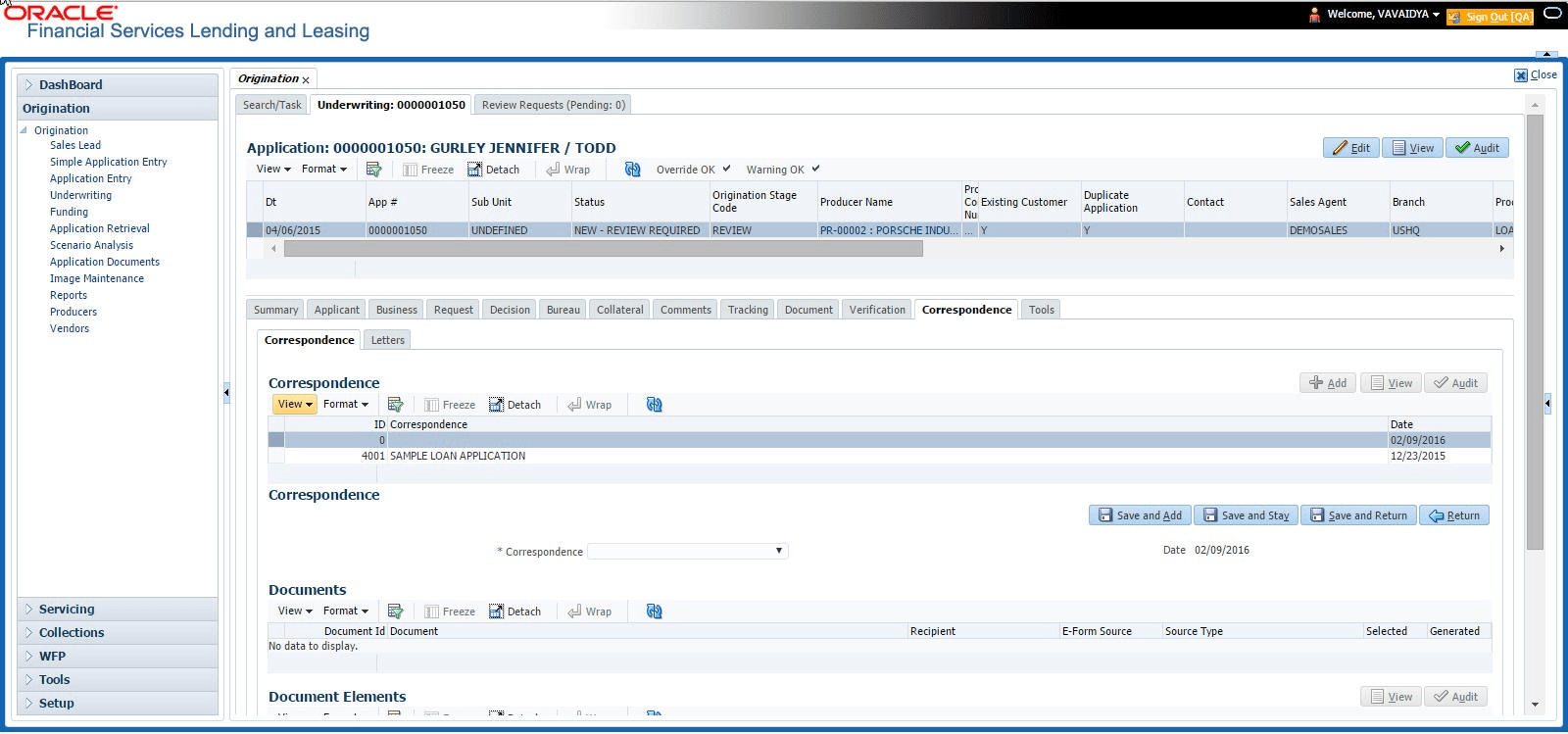
Task: Switch to the Letters sub-tab
Action: pyautogui.click(x=388, y=340)
